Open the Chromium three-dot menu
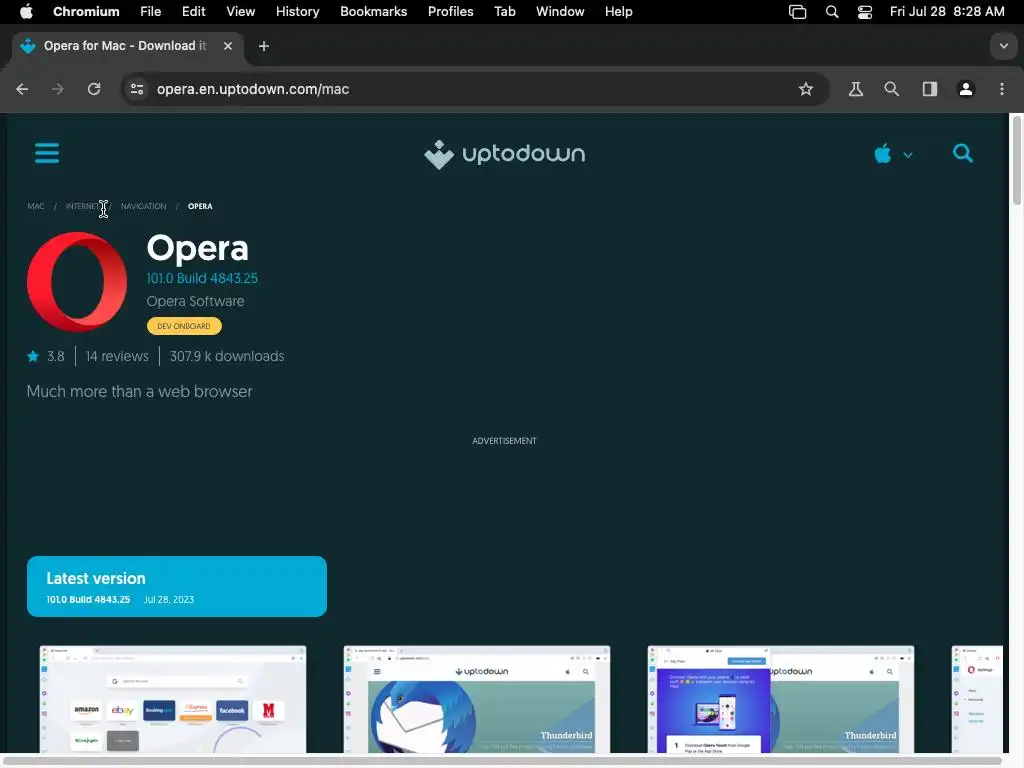Image resolution: width=1024 pixels, height=768 pixels. click(1002, 89)
